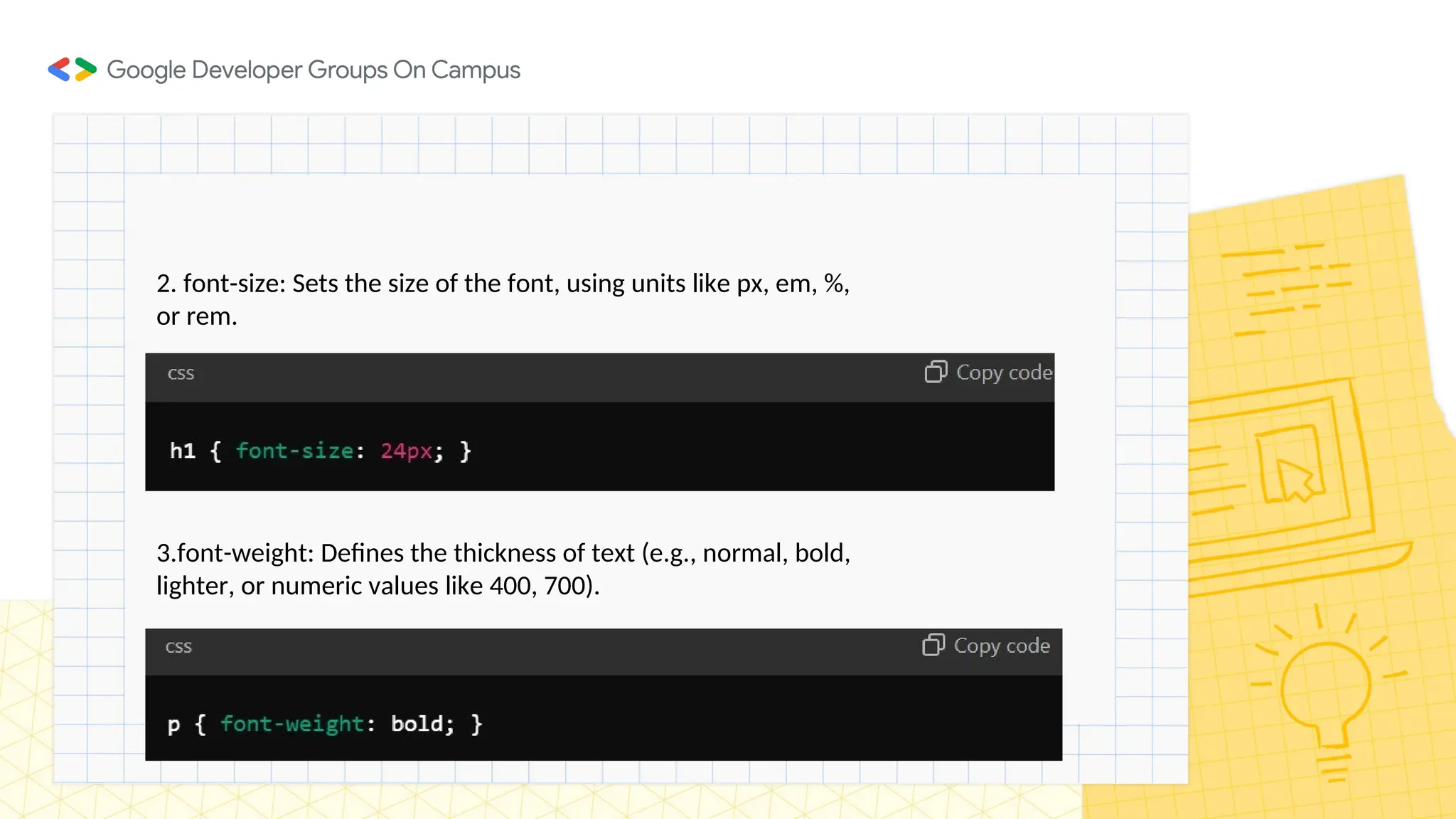Click the Google Developer Groups logo icon
The image size is (1456, 819).
tap(72, 70)
